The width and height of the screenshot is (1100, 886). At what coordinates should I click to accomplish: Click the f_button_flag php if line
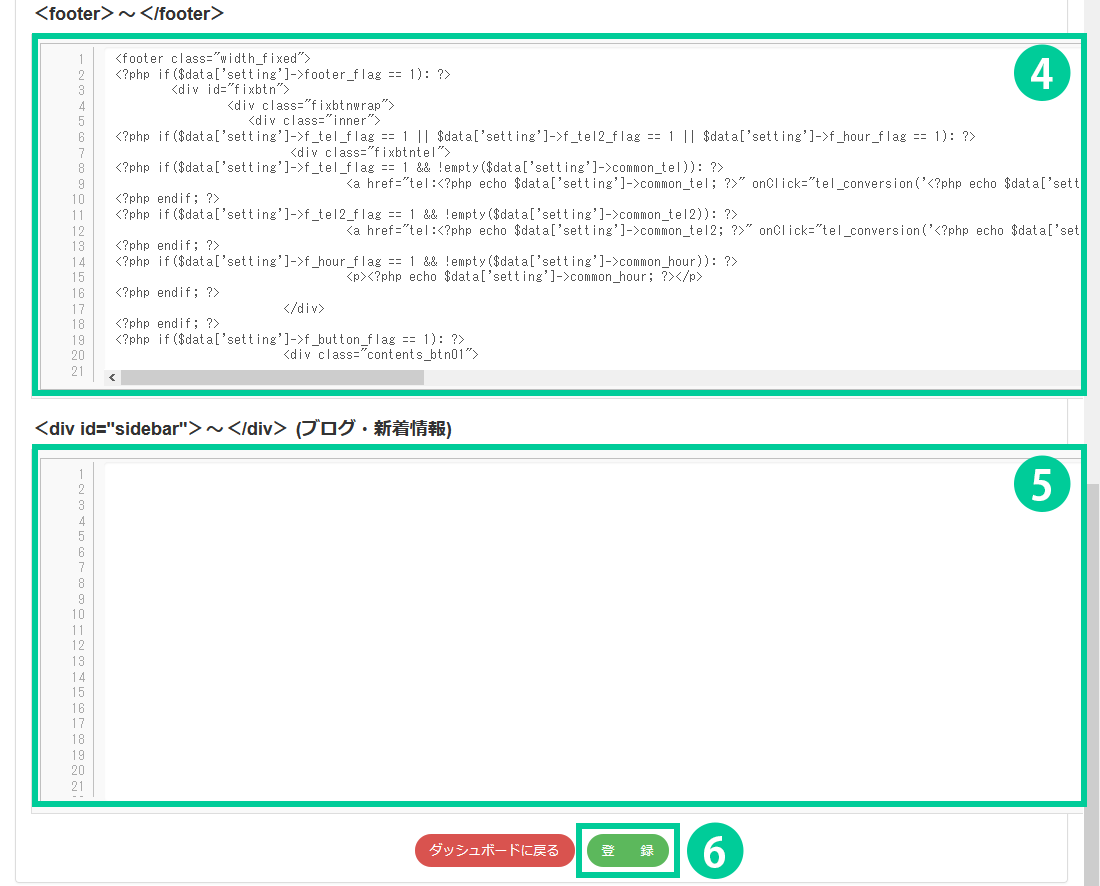(290, 339)
